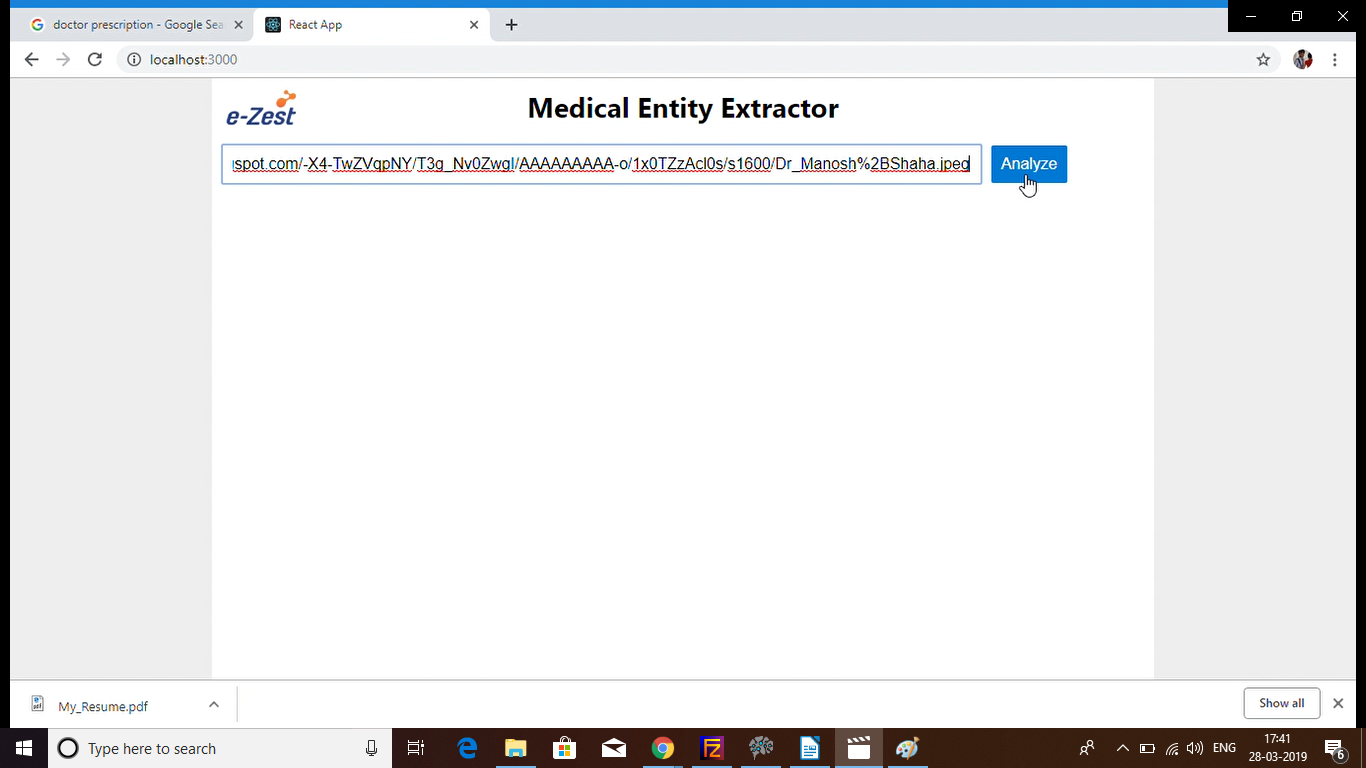Open Chrome's three-dot menu

[1335, 60]
